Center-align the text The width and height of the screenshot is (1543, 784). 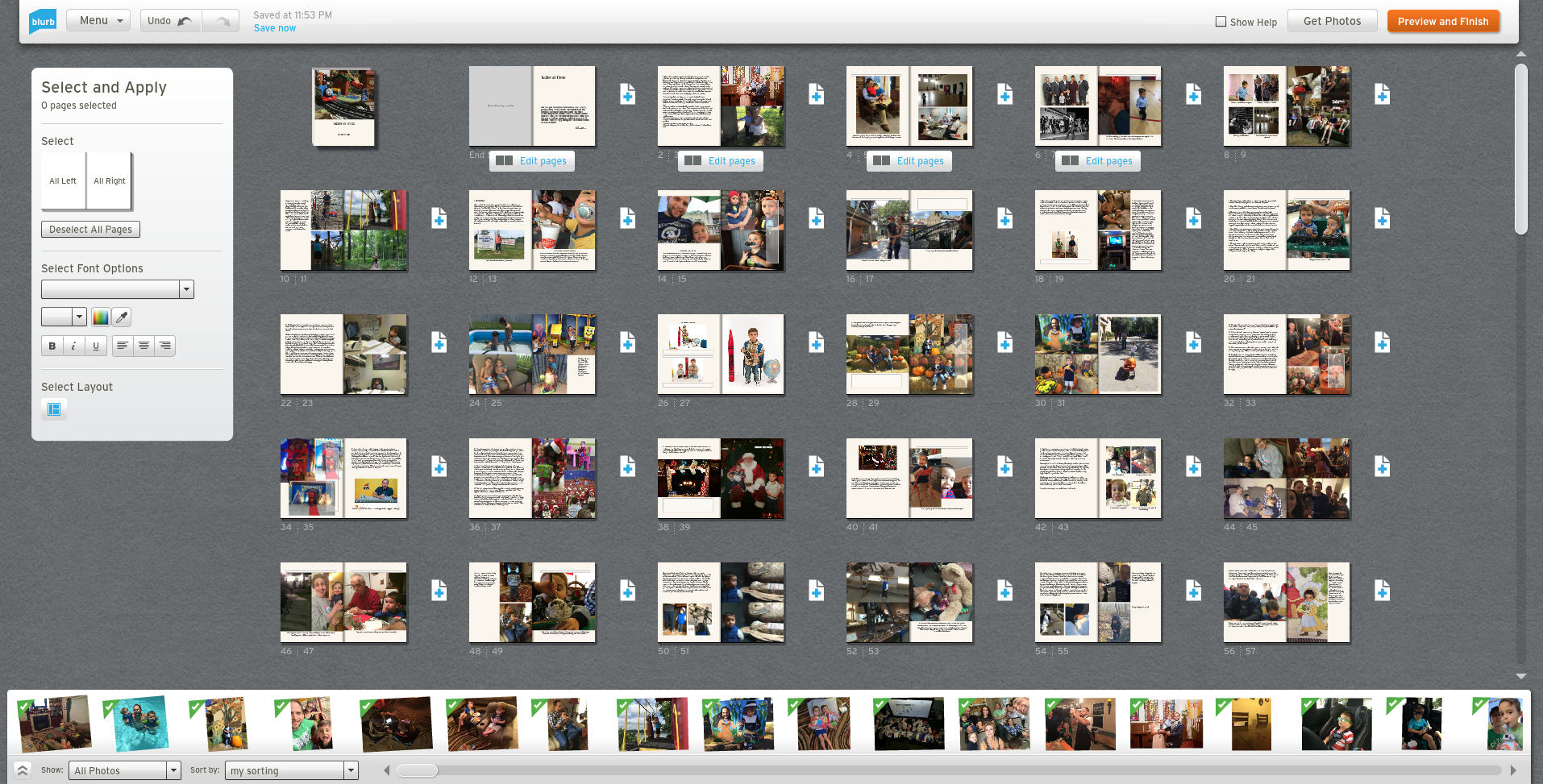coord(143,346)
